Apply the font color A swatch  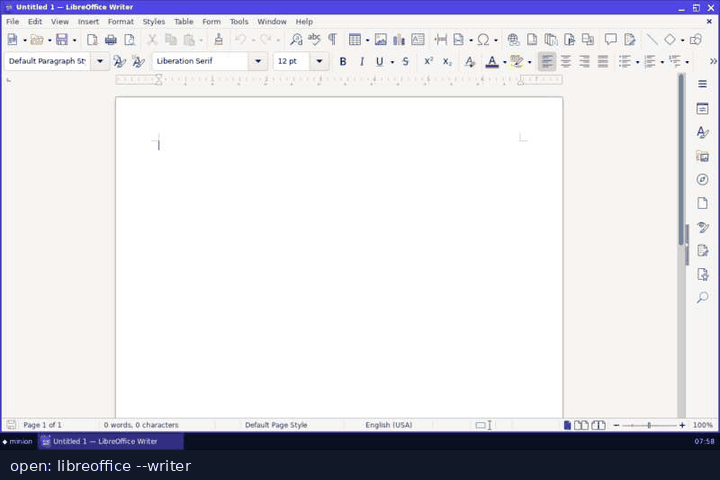pyautogui.click(x=492, y=62)
